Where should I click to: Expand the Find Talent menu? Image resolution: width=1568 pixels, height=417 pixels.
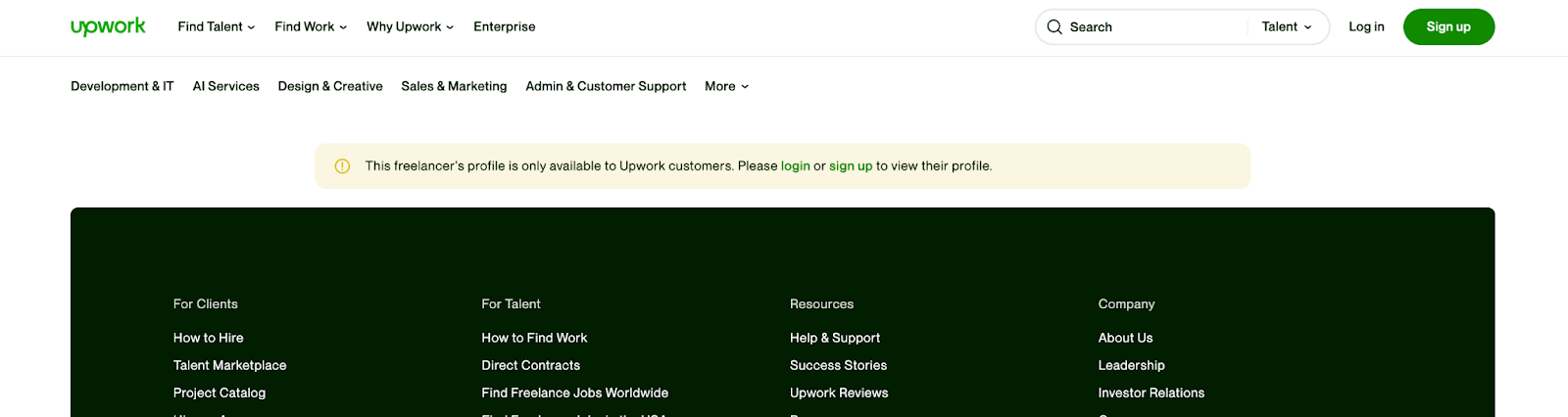(x=216, y=27)
